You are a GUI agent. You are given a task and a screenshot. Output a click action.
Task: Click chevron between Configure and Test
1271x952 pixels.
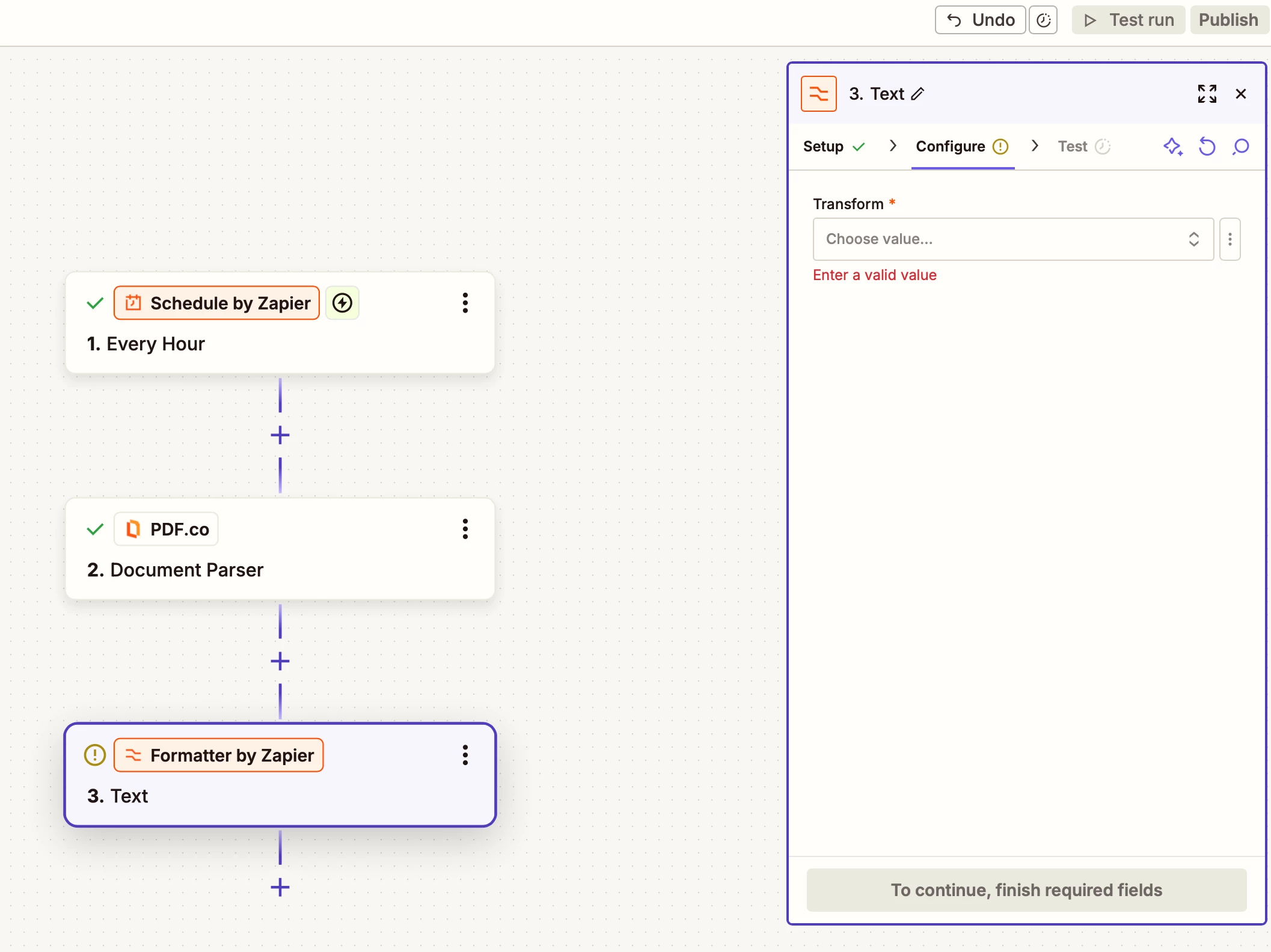pyautogui.click(x=1035, y=145)
